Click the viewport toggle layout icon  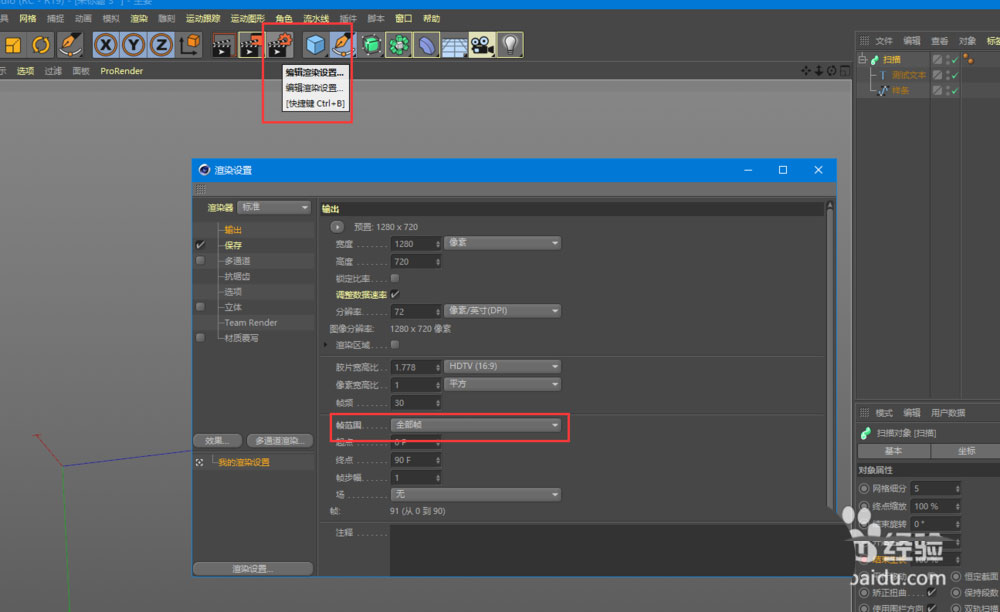pos(844,71)
